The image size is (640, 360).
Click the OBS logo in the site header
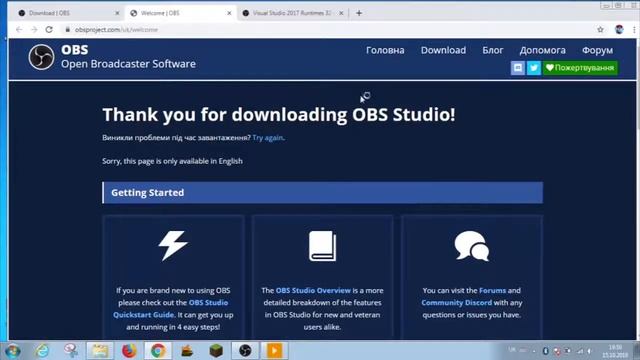[41, 57]
